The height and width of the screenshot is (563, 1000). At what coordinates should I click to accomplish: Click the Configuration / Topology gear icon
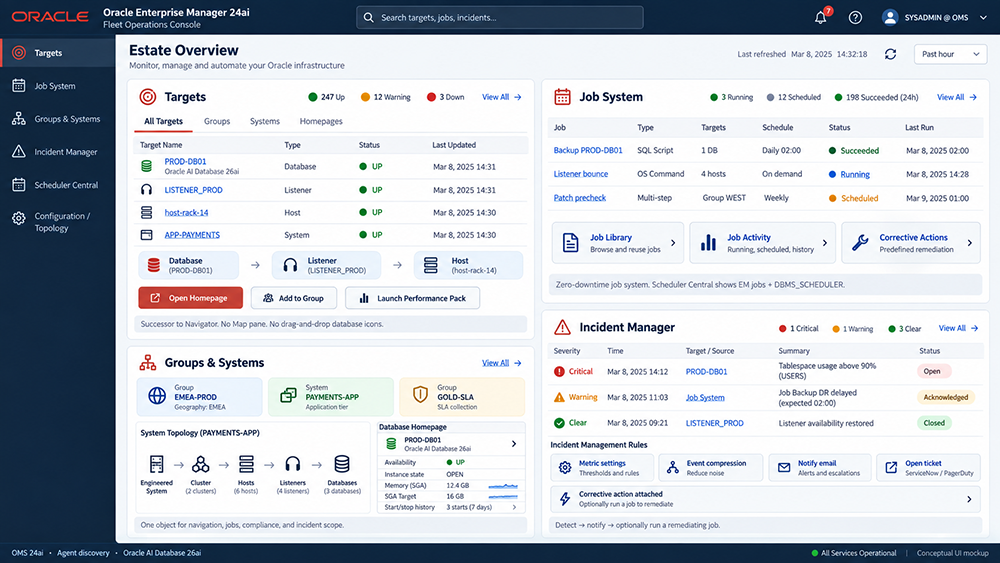tap(19, 219)
